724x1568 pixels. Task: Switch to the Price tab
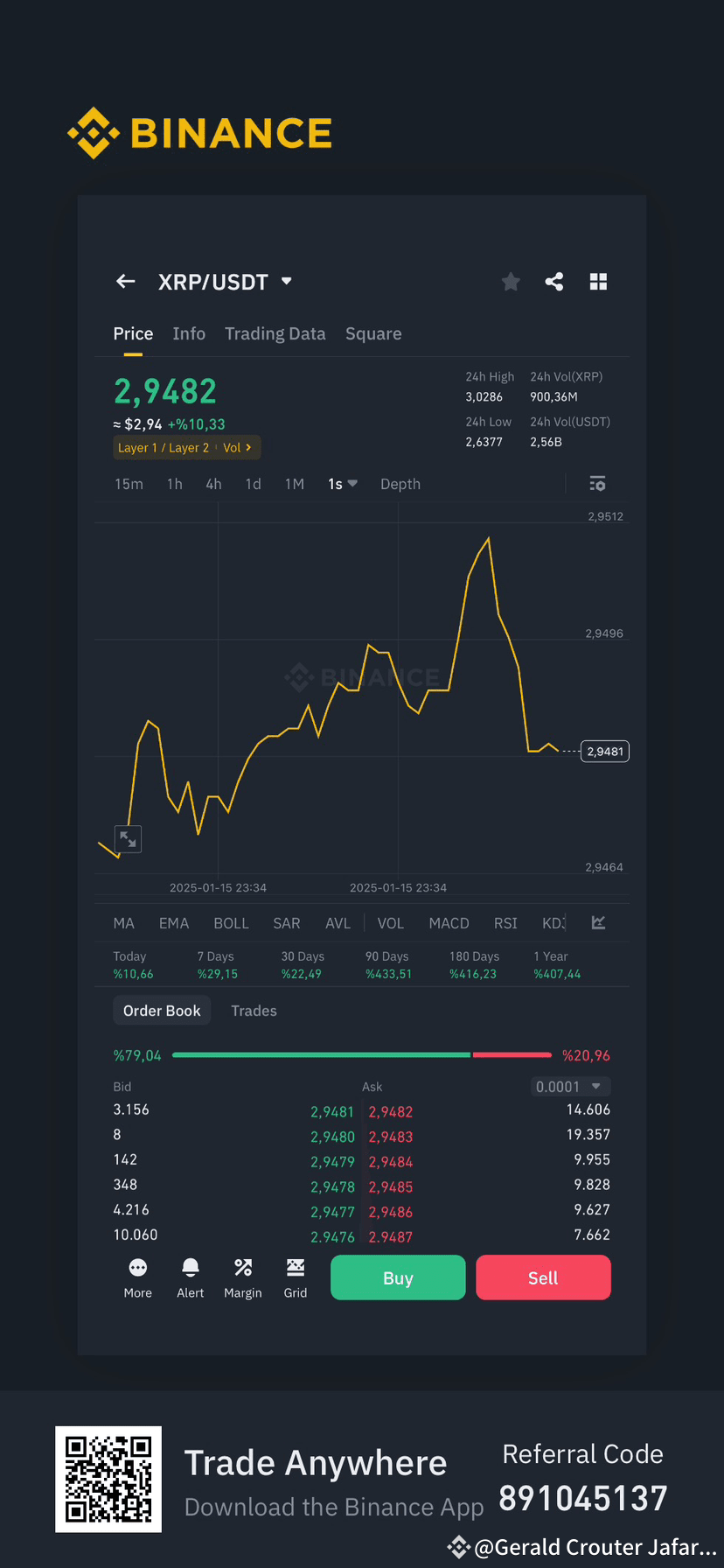pos(133,333)
